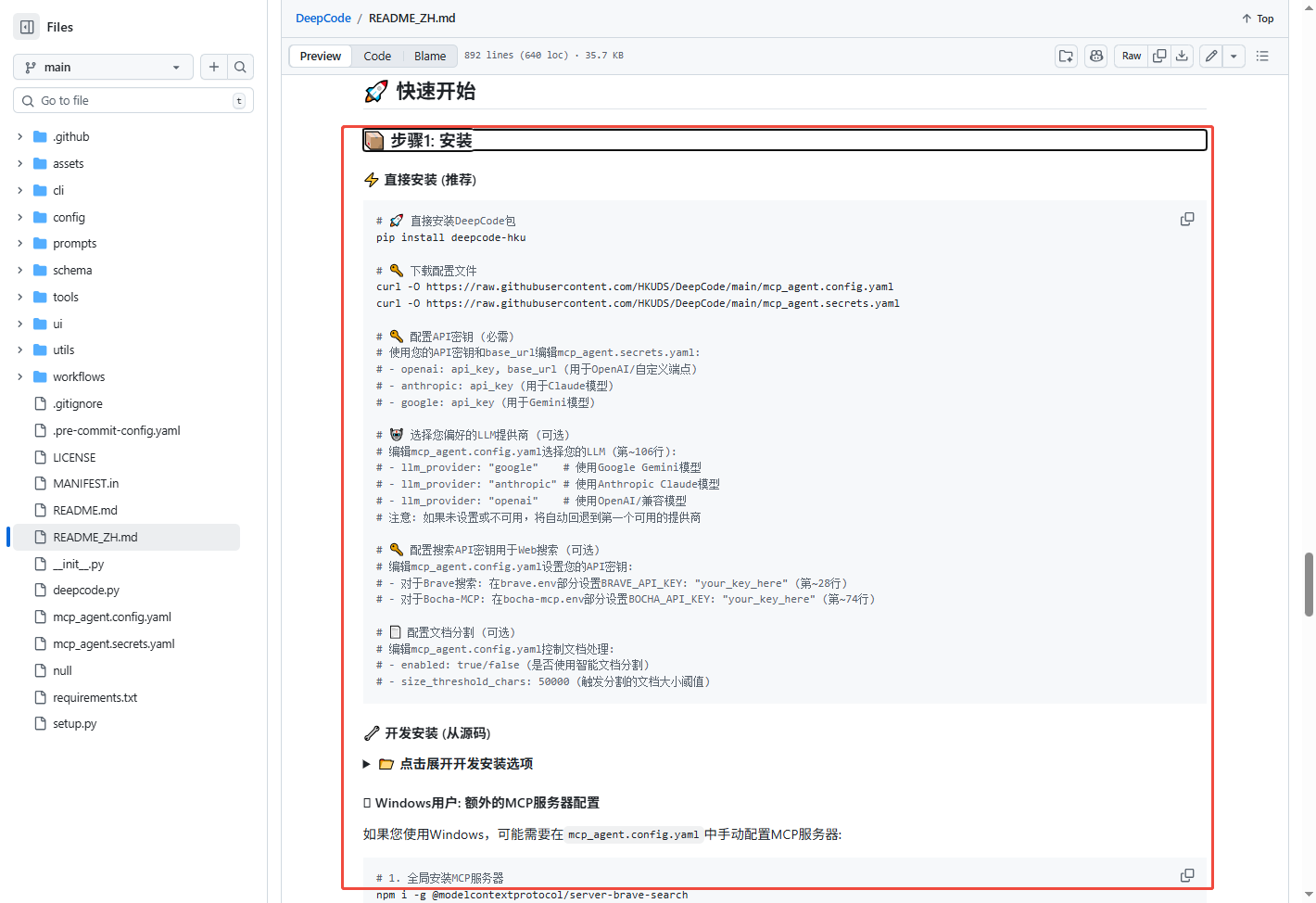Jump to Top of the page
The width and height of the screenshot is (1316, 903).
pos(1258,19)
